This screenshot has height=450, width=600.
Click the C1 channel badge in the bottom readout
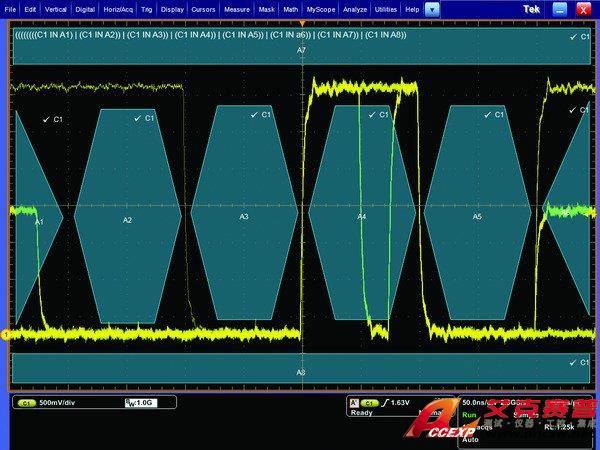tap(26, 402)
